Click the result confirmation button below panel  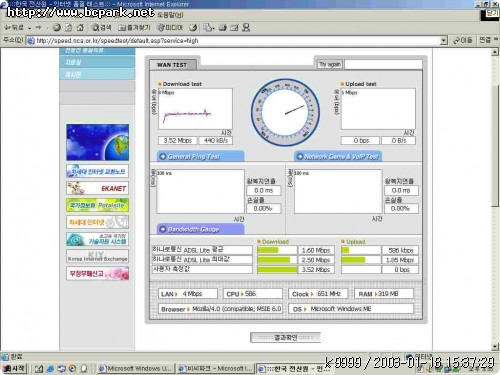(x=285, y=337)
